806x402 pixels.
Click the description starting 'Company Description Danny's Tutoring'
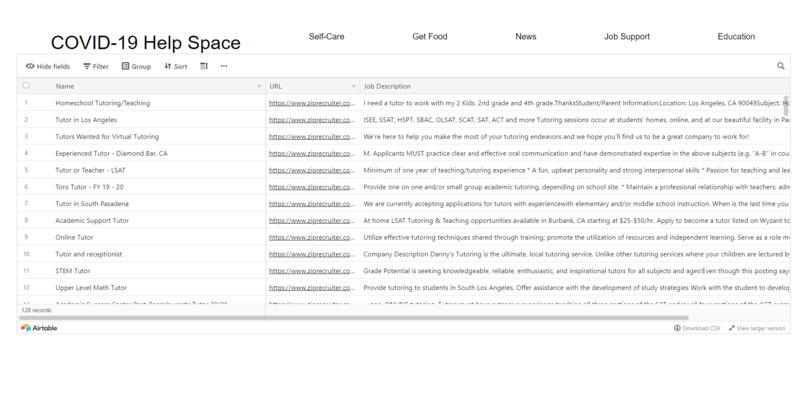tap(575, 254)
